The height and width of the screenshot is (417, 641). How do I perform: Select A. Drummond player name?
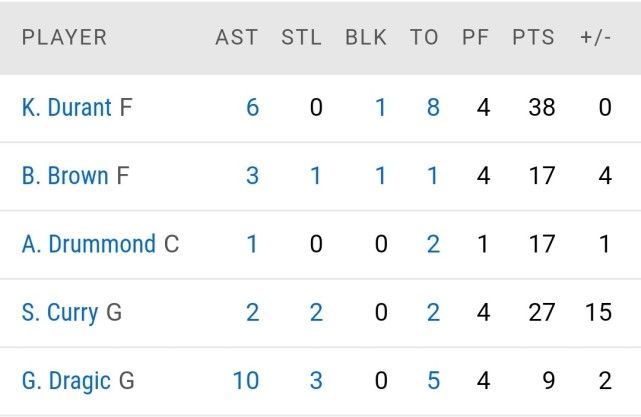89,244
